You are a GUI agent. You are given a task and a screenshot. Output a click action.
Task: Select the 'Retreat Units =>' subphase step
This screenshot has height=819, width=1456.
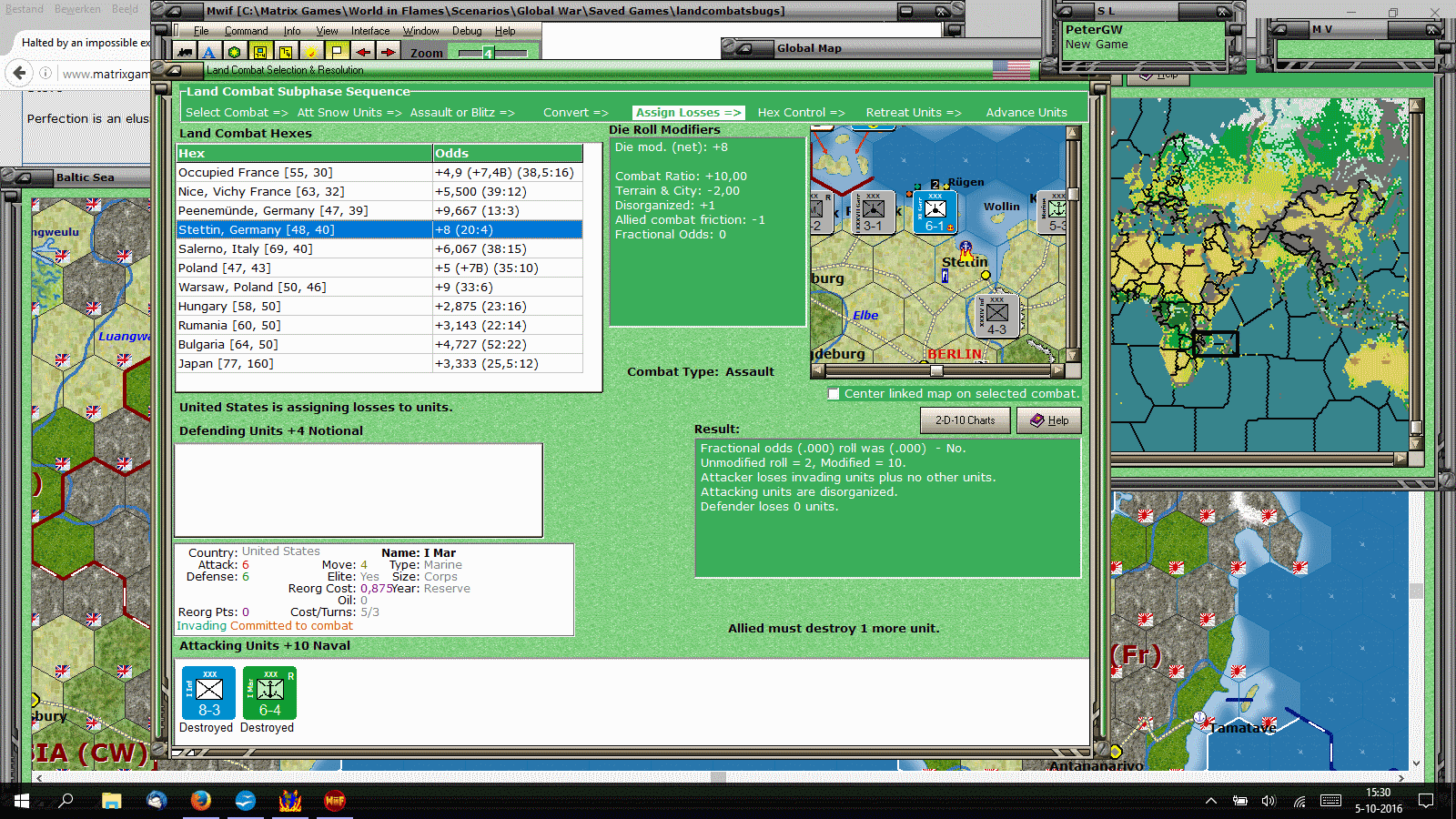click(914, 113)
